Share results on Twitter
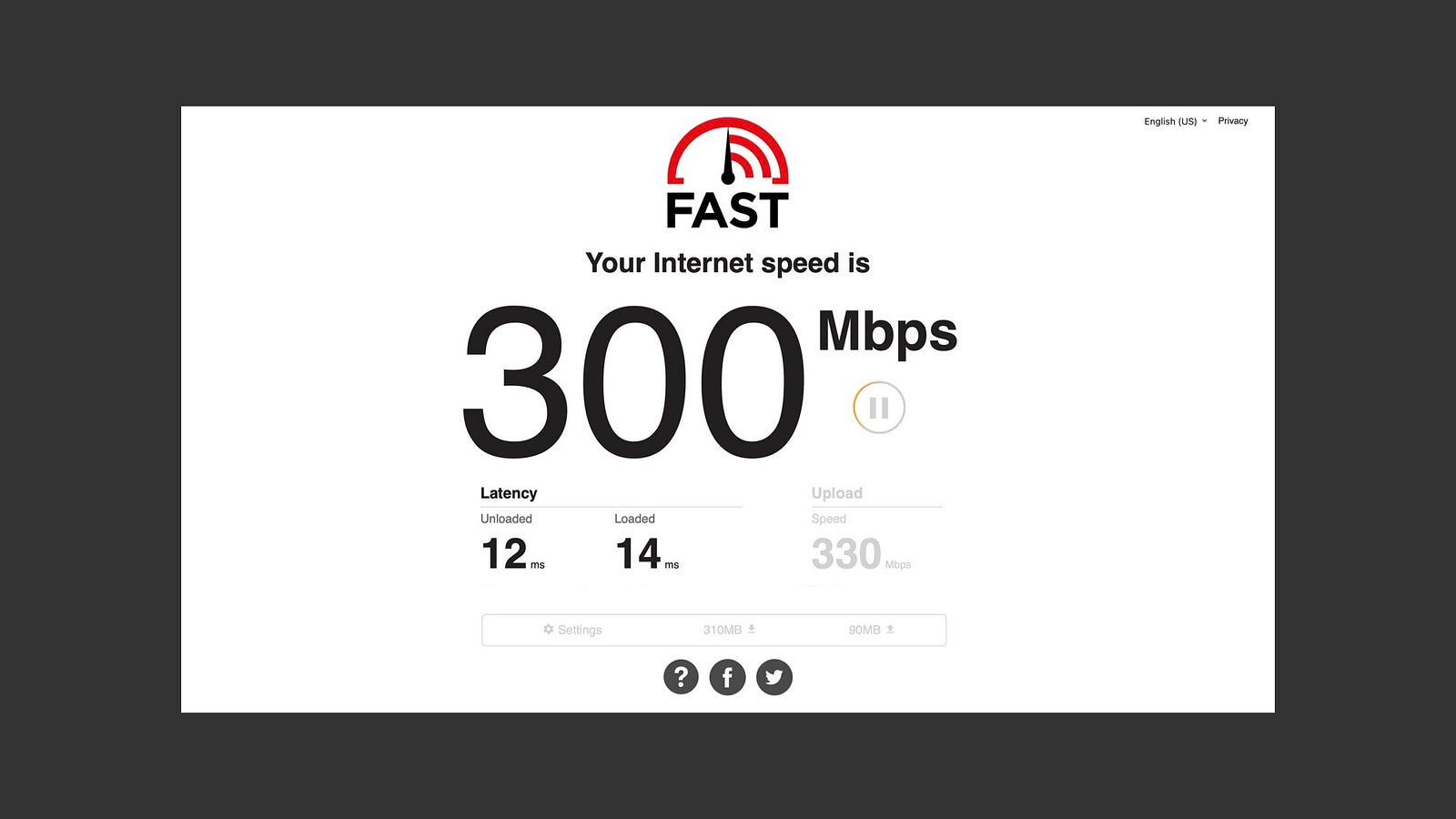This screenshot has width=1456, height=819. pos(774,677)
